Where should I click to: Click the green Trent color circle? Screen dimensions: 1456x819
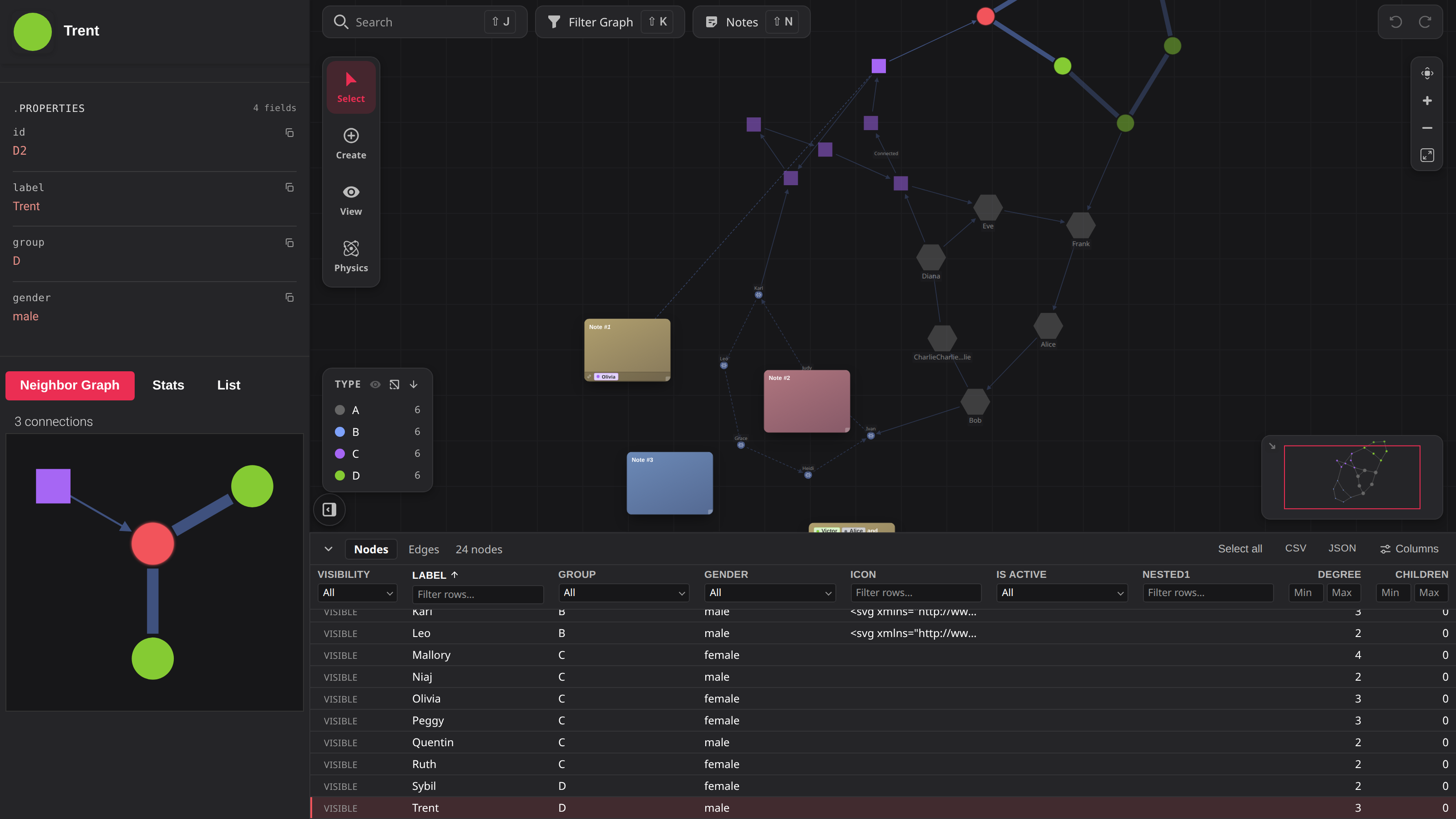pyautogui.click(x=33, y=31)
